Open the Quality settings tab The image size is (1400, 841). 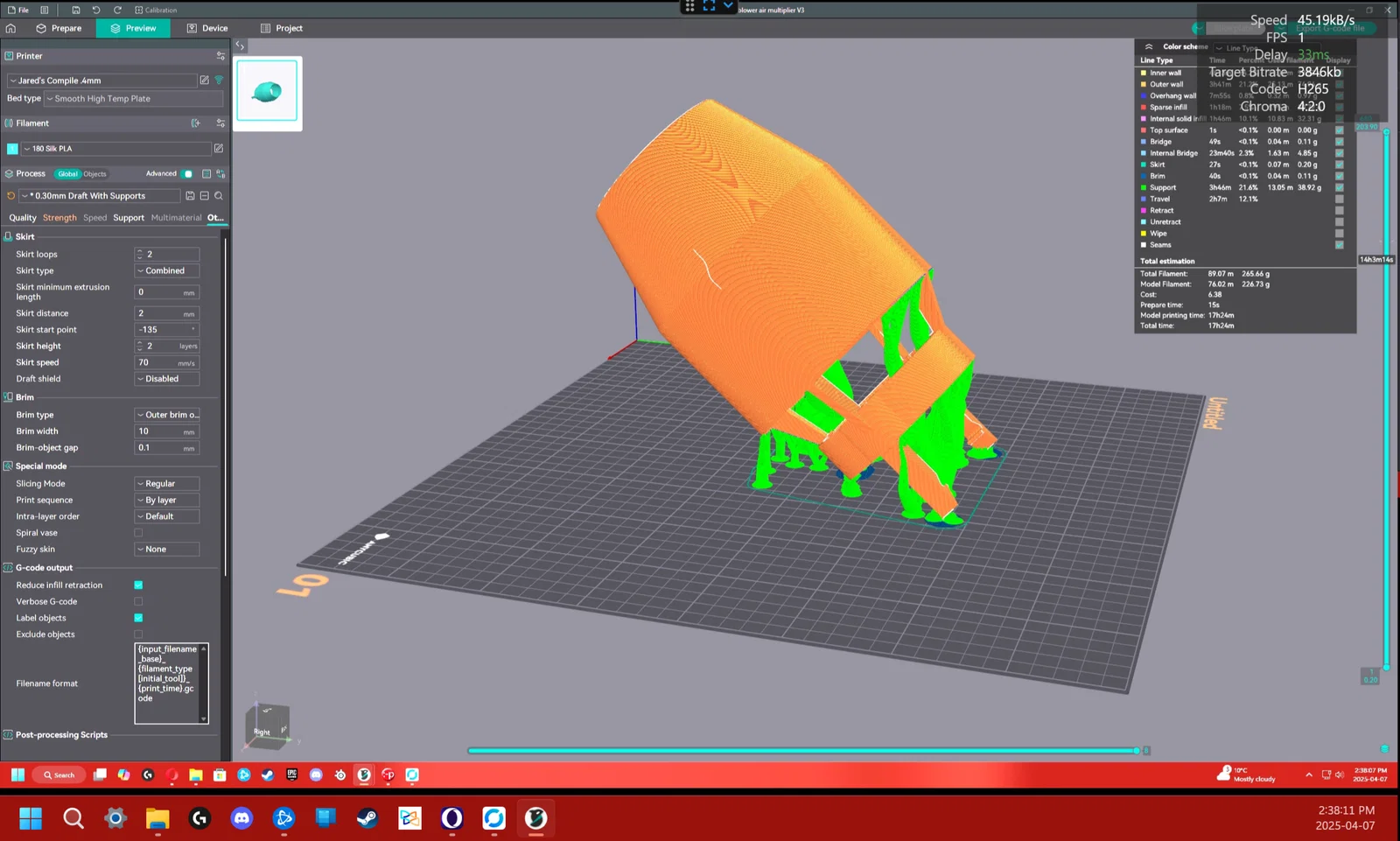coord(23,218)
